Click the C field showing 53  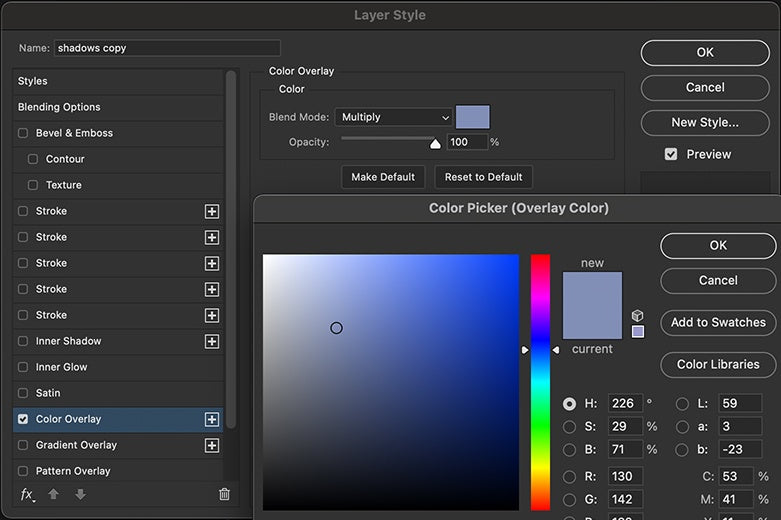click(x=736, y=476)
